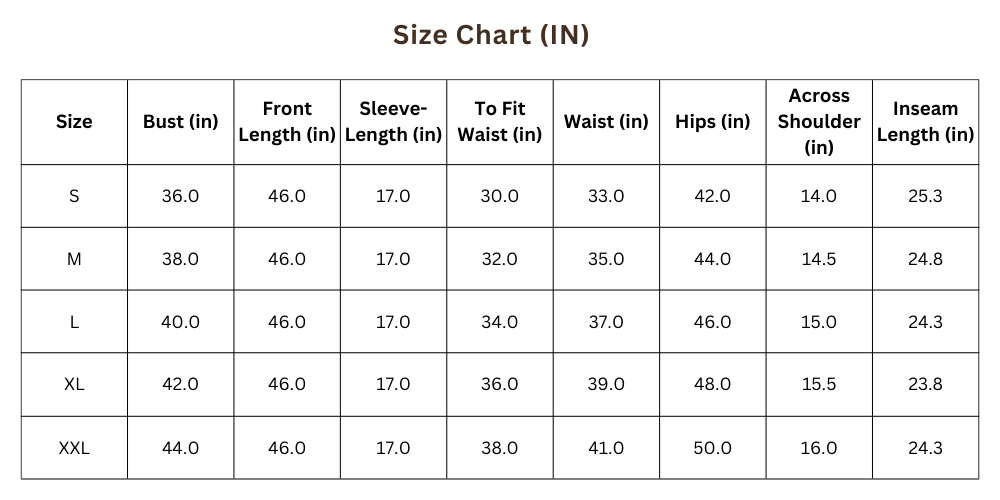1000x500 pixels.
Task: Click the XXL size row label
Action: tap(74, 448)
